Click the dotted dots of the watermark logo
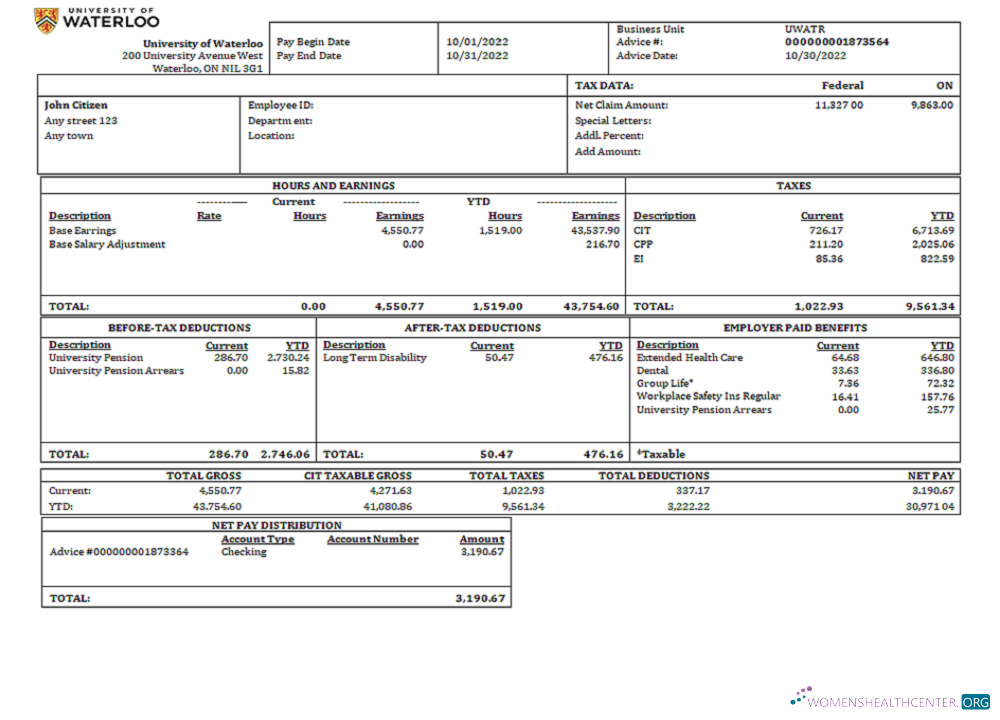1000x720 pixels. tap(800, 695)
